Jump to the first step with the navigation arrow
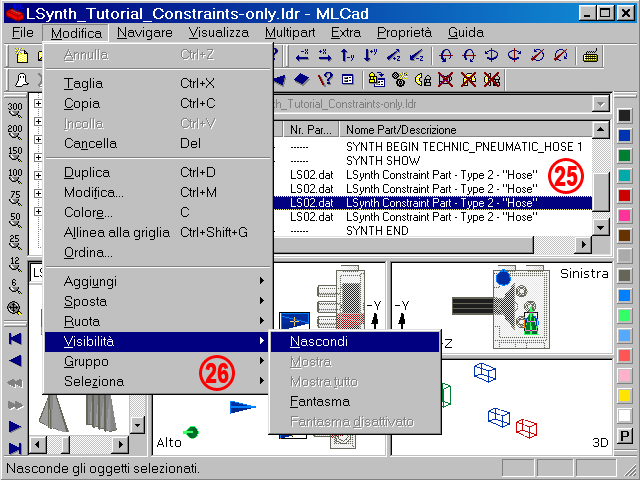 (15, 339)
